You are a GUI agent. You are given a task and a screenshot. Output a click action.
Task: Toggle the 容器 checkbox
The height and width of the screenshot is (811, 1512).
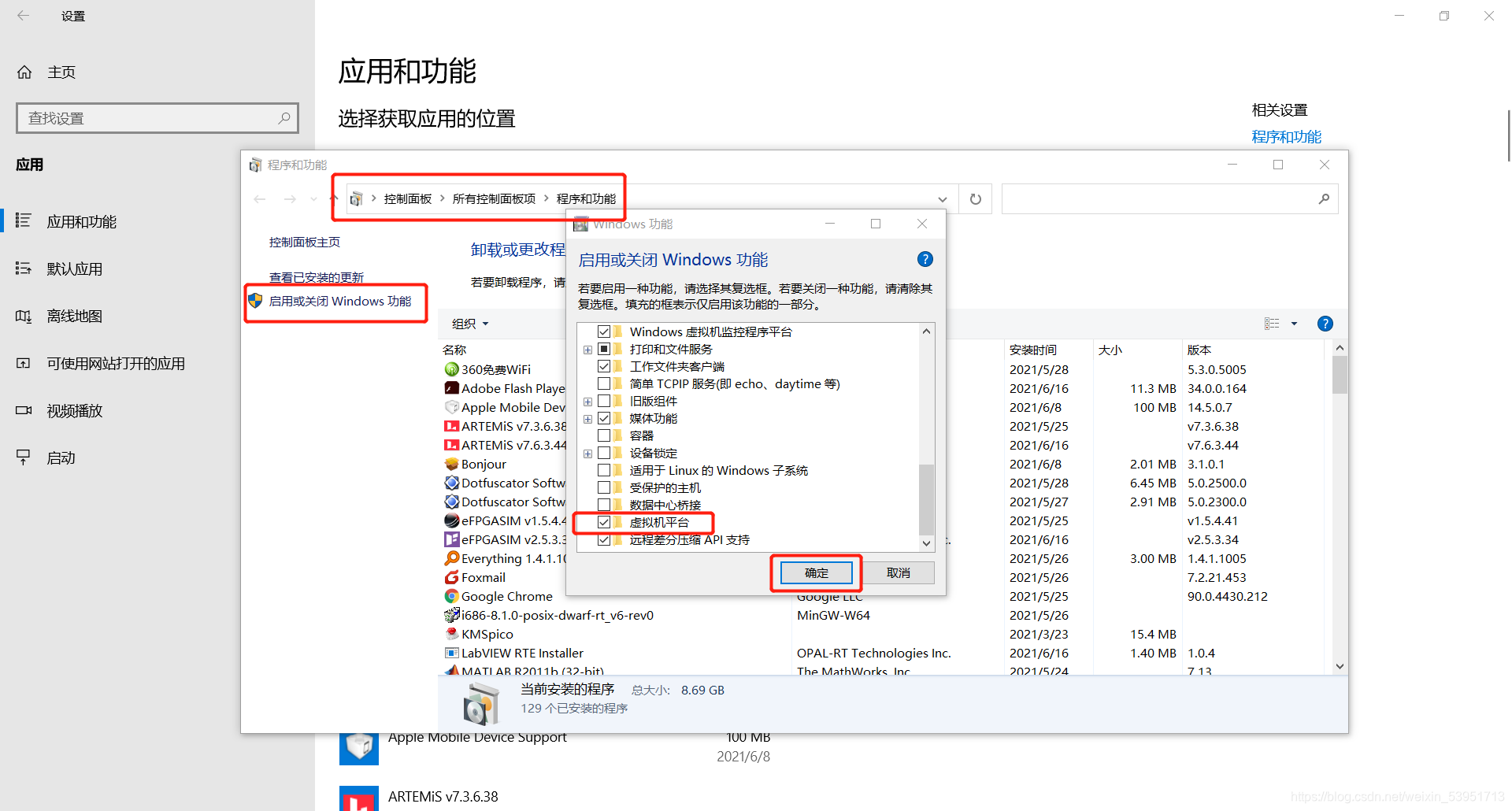(x=604, y=435)
